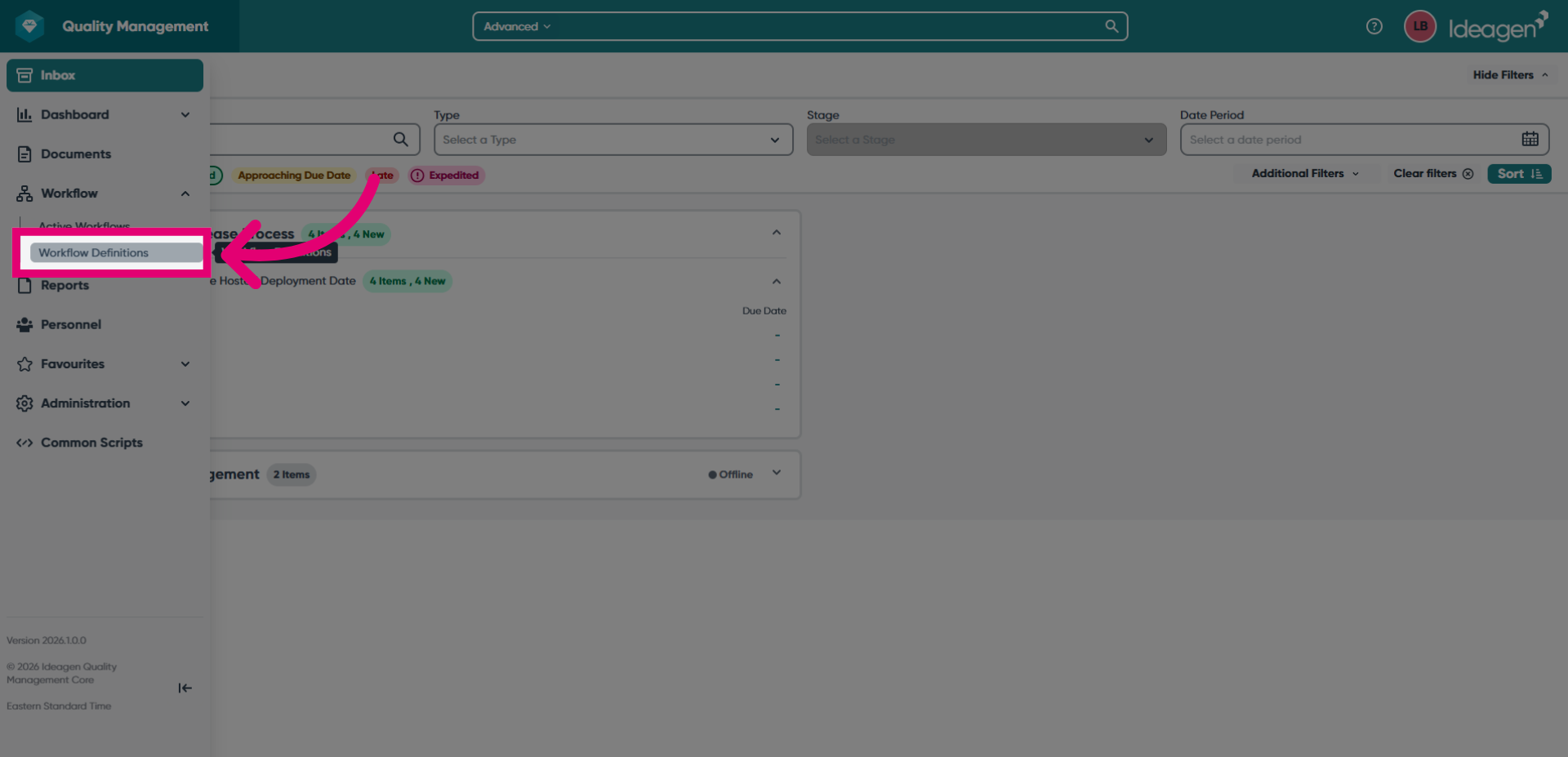The width and height of the screenshot is (1568, 757).
Task: Click the Favourites star icon
Action: [24, 364]
